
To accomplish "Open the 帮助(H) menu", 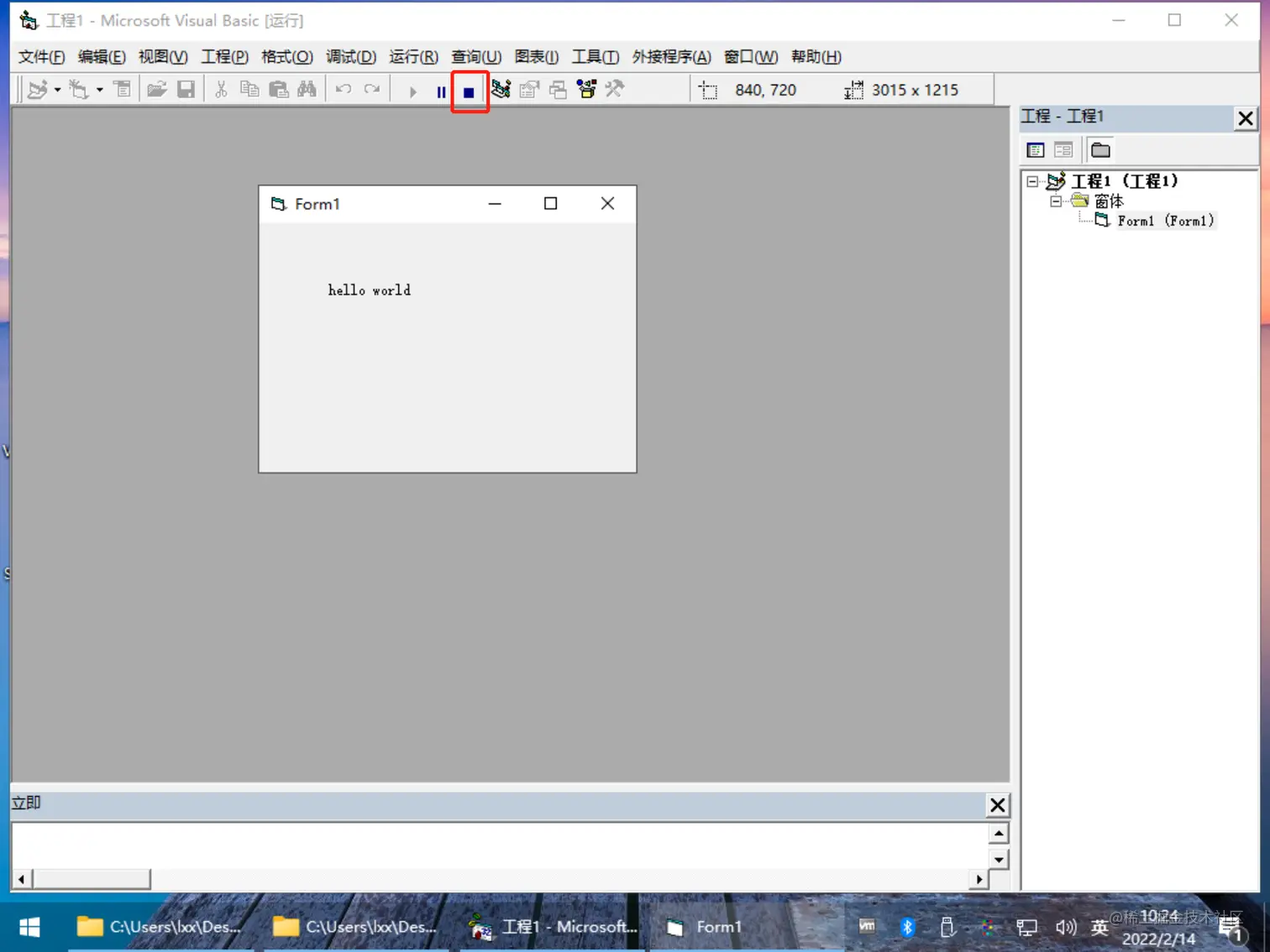I will [x=816, y=56].
